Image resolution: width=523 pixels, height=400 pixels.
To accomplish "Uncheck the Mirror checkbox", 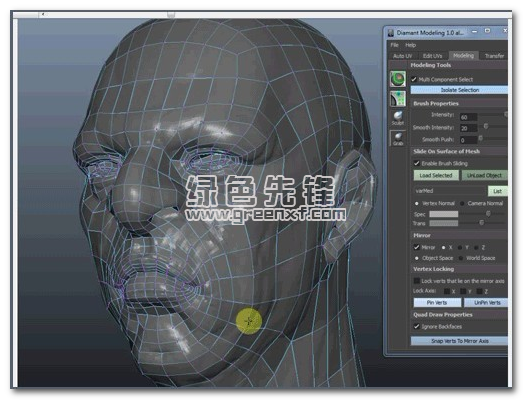I will 416,247.
